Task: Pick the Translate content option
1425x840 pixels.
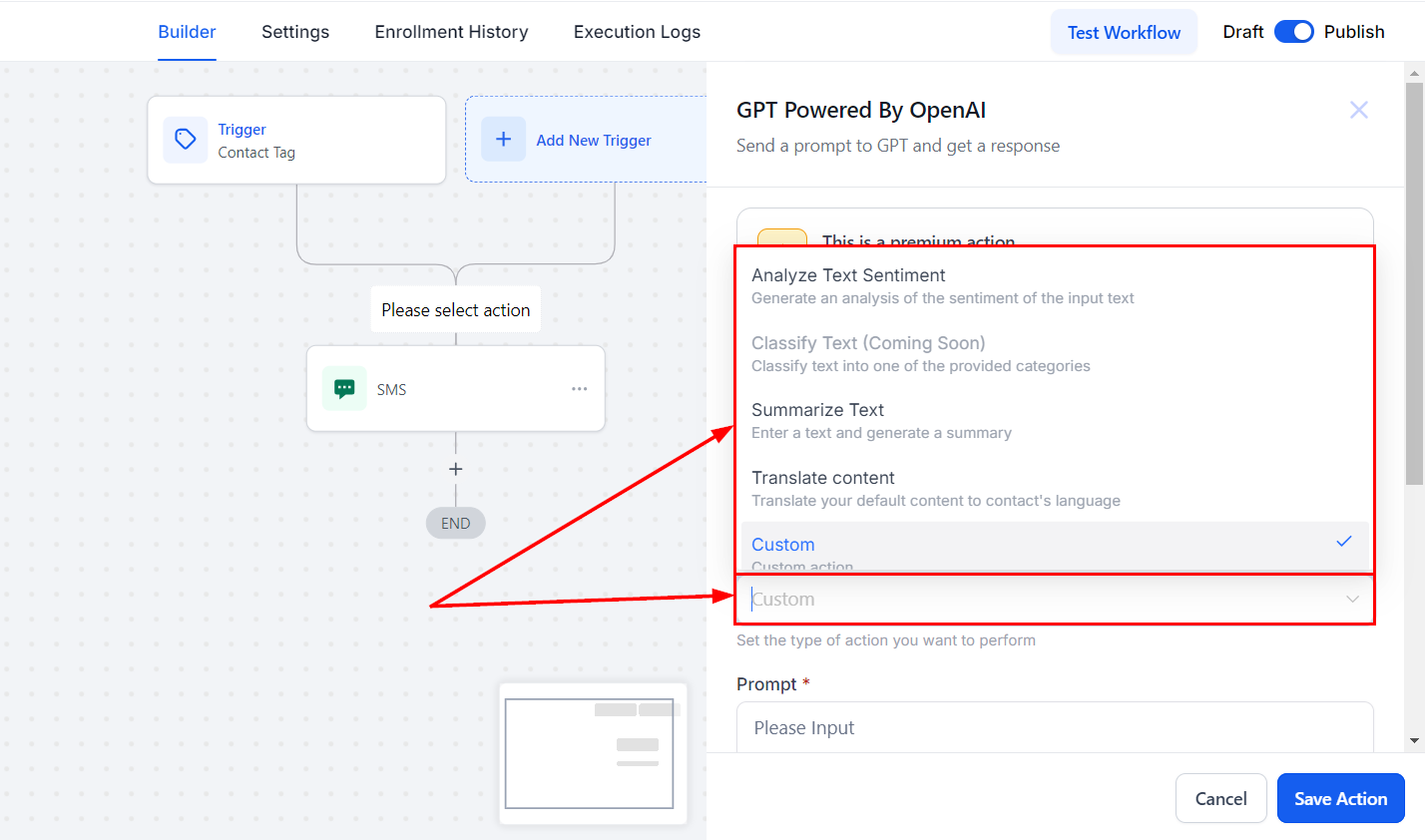Action: click(x=822, y=479)
